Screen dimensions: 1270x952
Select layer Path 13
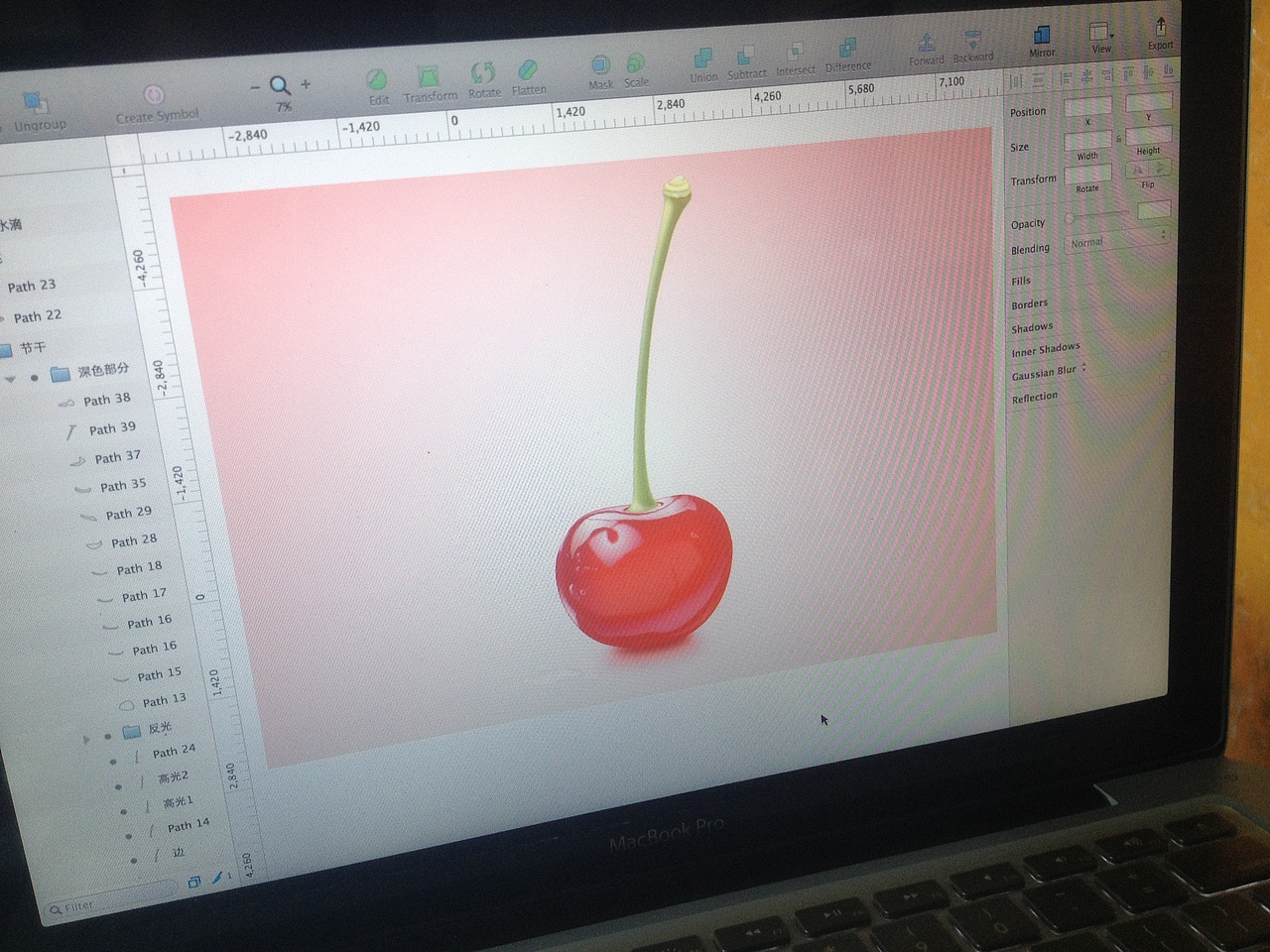coord(164,700)
